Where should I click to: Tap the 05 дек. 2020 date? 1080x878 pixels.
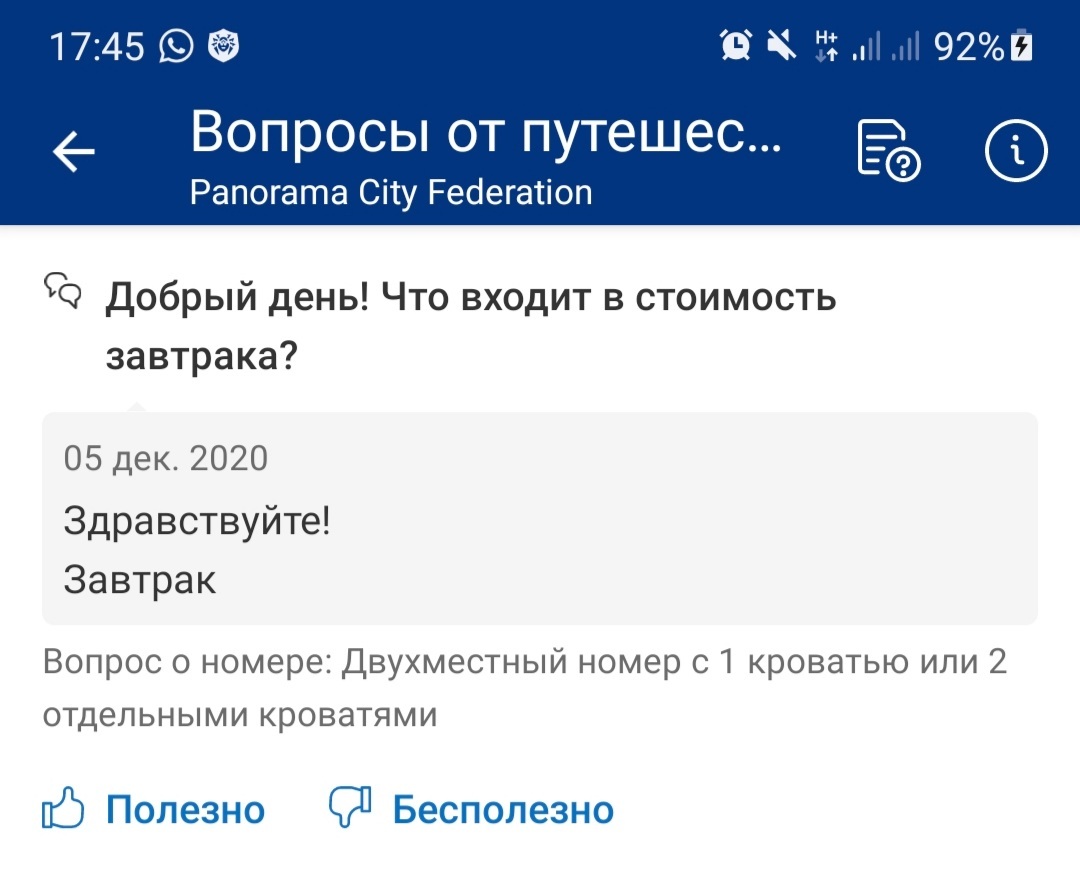tap(165, 459)
